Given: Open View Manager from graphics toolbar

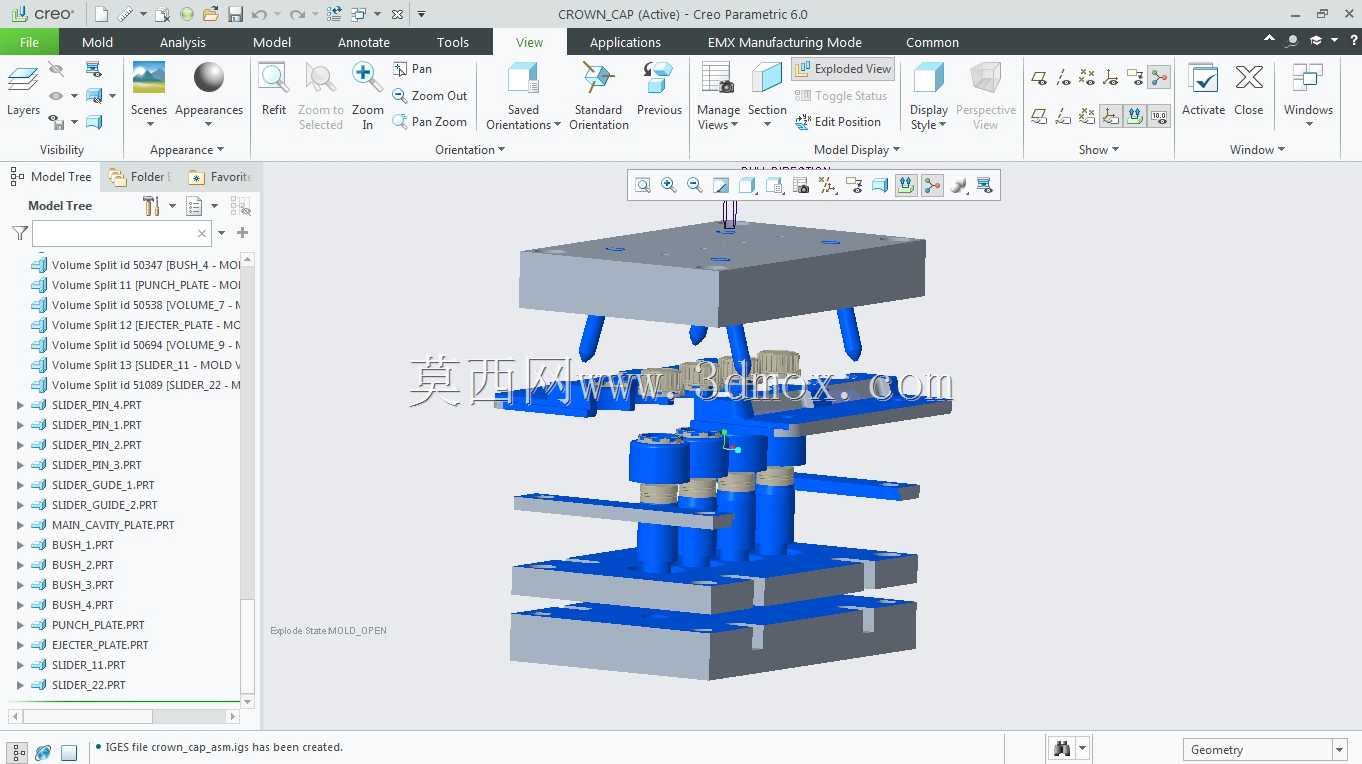Looking at the screenshot, I should coord(800,185).
